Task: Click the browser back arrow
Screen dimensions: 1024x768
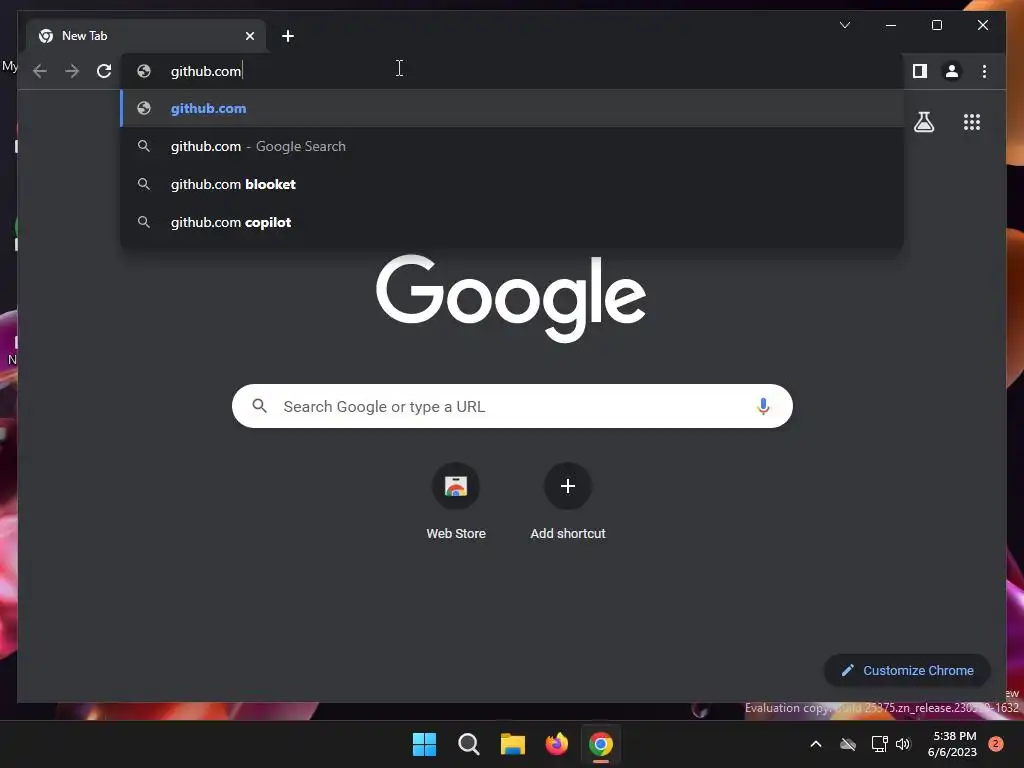Action: point(40,71)
